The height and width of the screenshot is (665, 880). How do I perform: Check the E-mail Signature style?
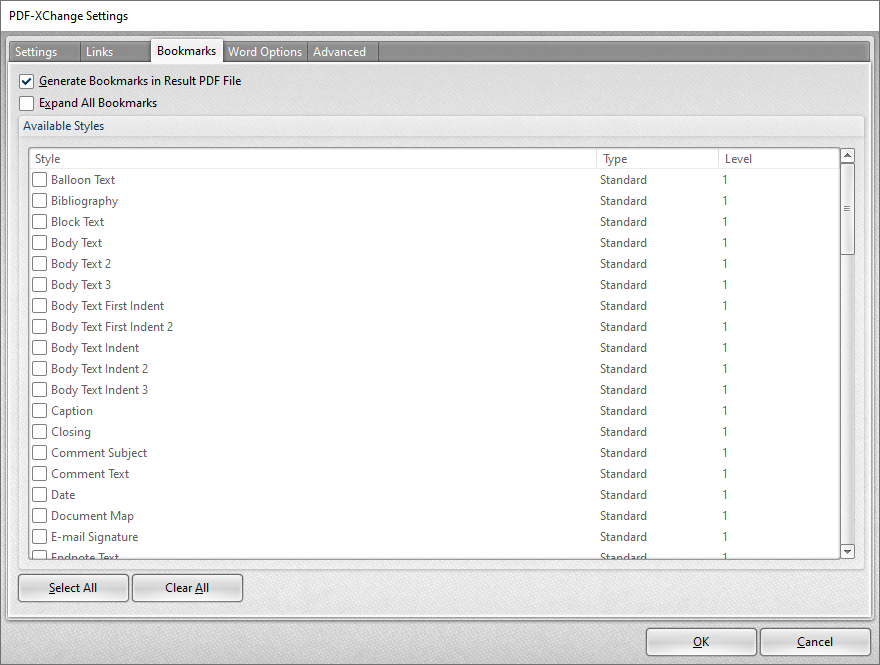tap(39, 536)
